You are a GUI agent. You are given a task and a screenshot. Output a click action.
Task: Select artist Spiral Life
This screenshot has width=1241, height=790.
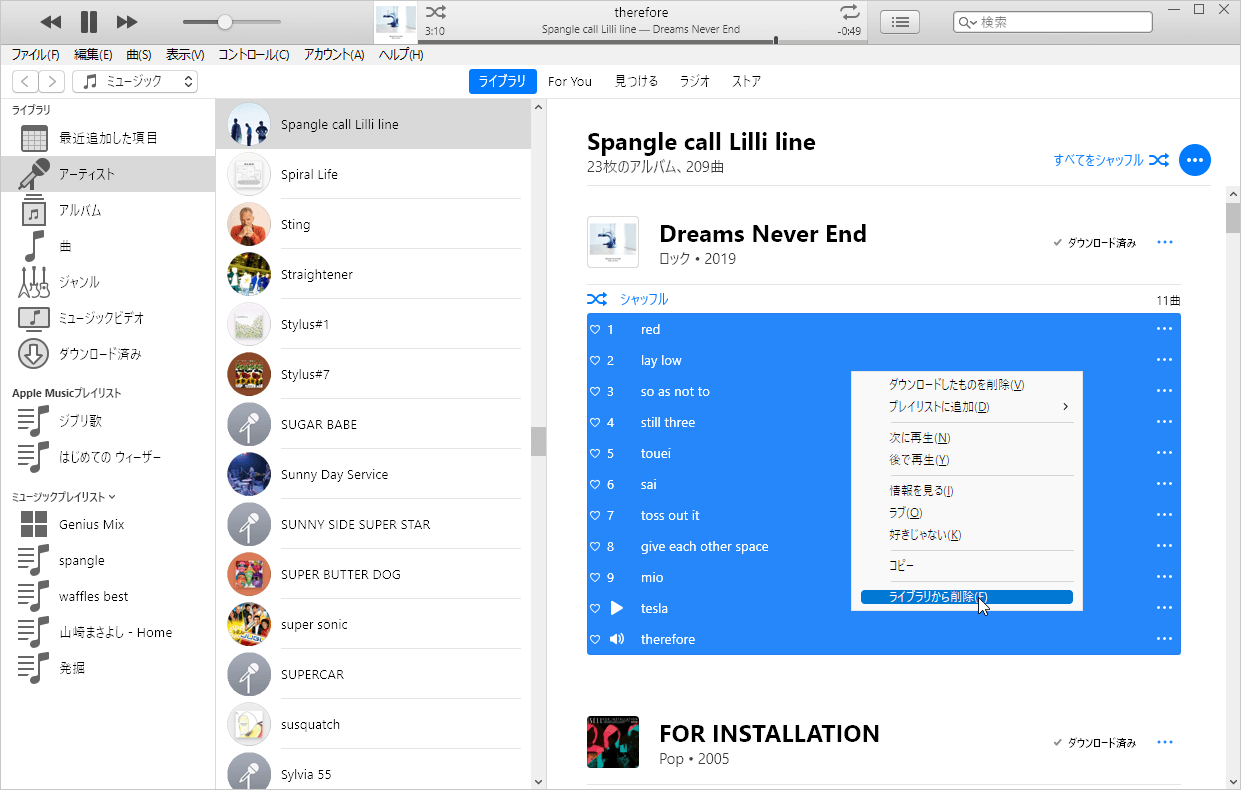click(373, 174)
